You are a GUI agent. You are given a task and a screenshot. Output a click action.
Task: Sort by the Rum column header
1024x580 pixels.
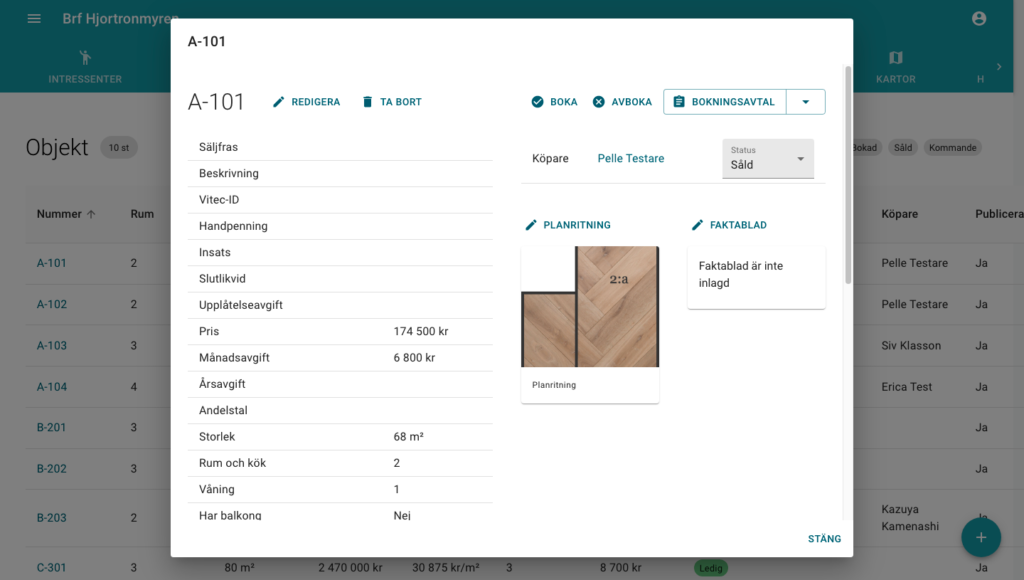click(142, 214)
